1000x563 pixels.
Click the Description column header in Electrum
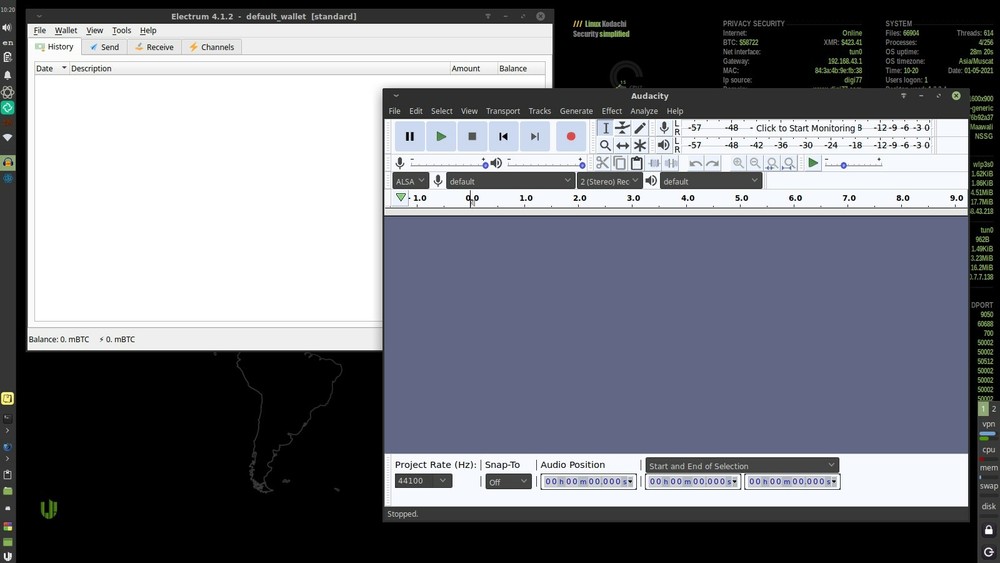(x=260, y=68)
